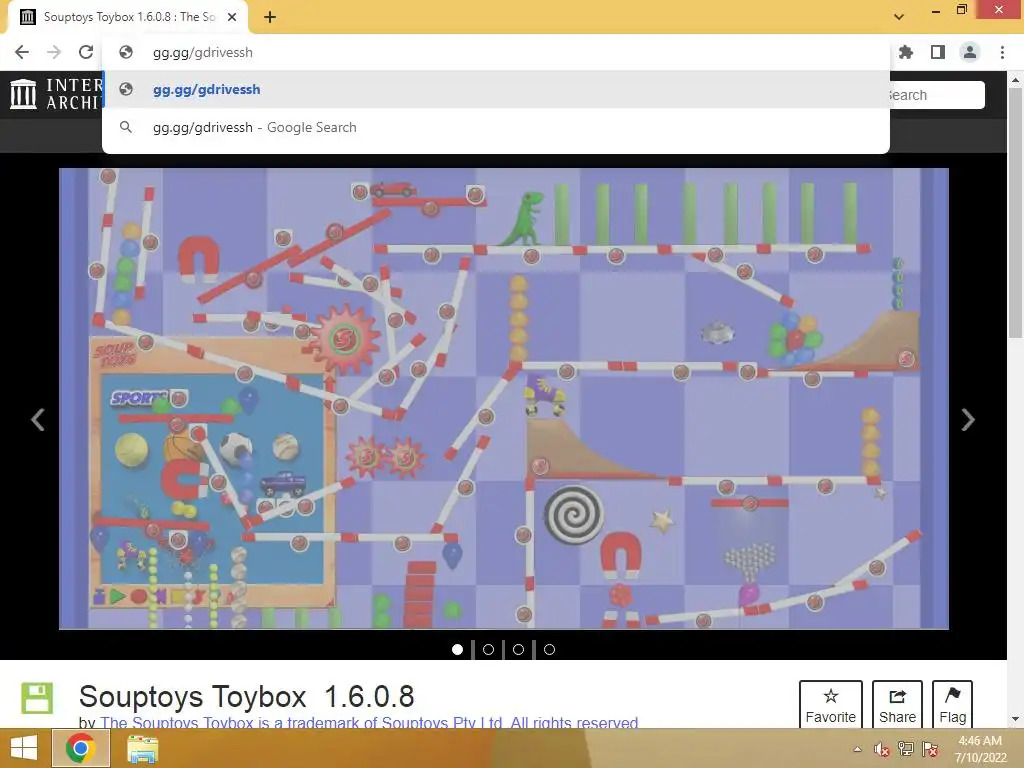Open the Windows Start button

point(24,748)
